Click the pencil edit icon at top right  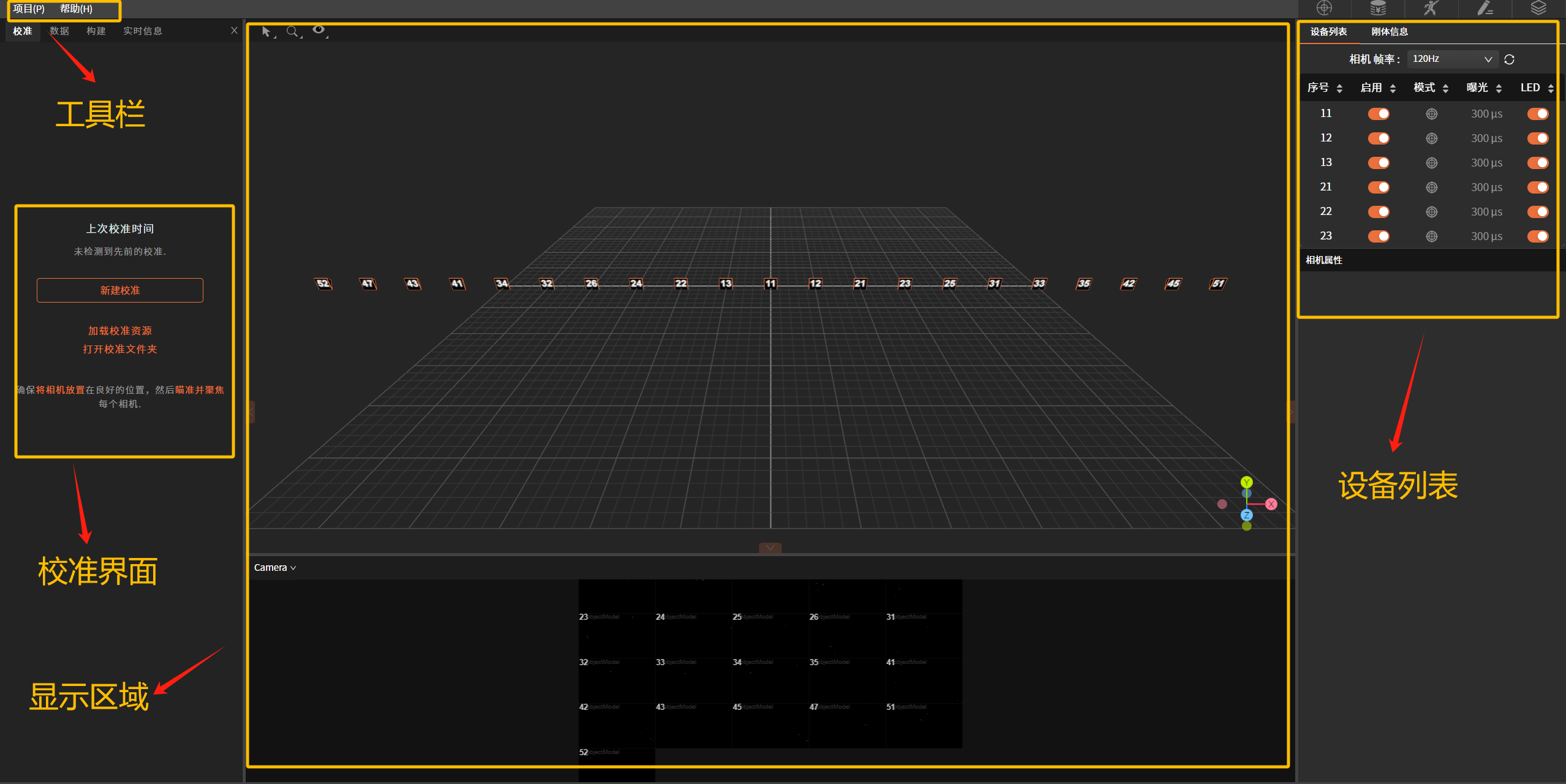pyautogui.click(x=1485, y=8)
